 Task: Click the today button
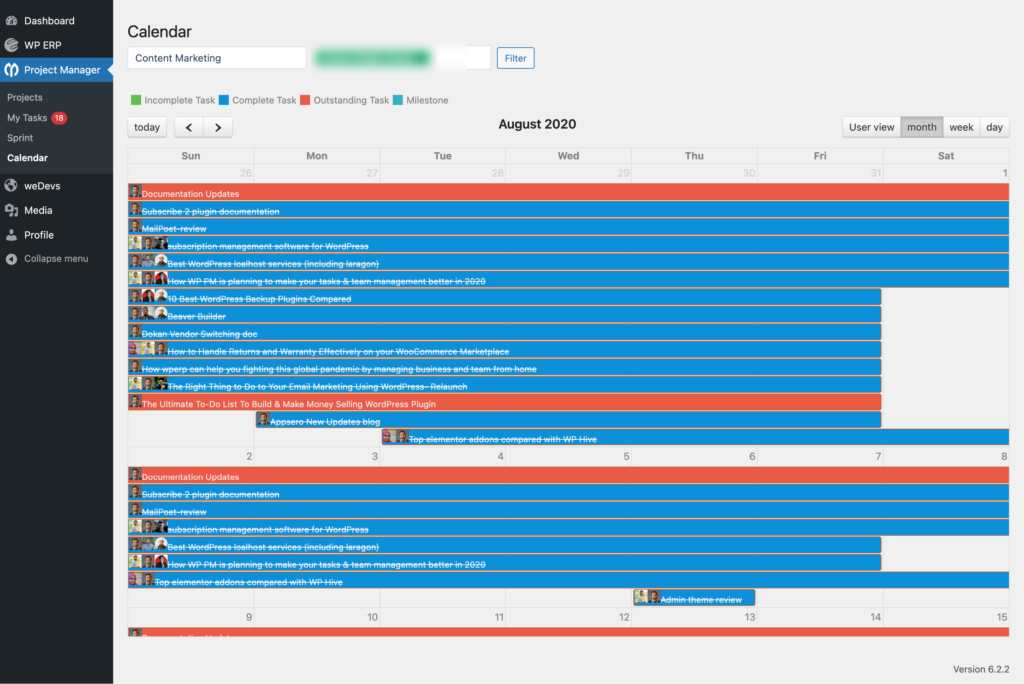point(147,127)
